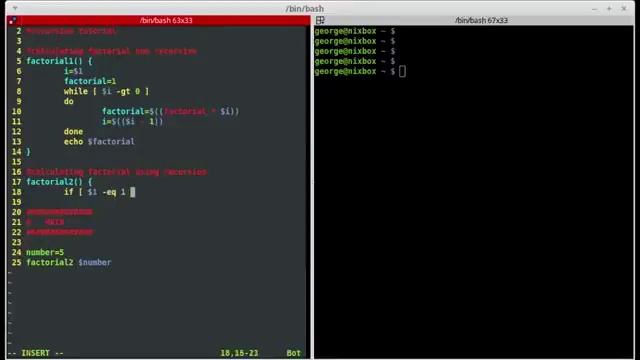This screenshot has height=360, width=640.
Task: Click the '18,16-23' cursor position indicator
Action: [239, 353]
